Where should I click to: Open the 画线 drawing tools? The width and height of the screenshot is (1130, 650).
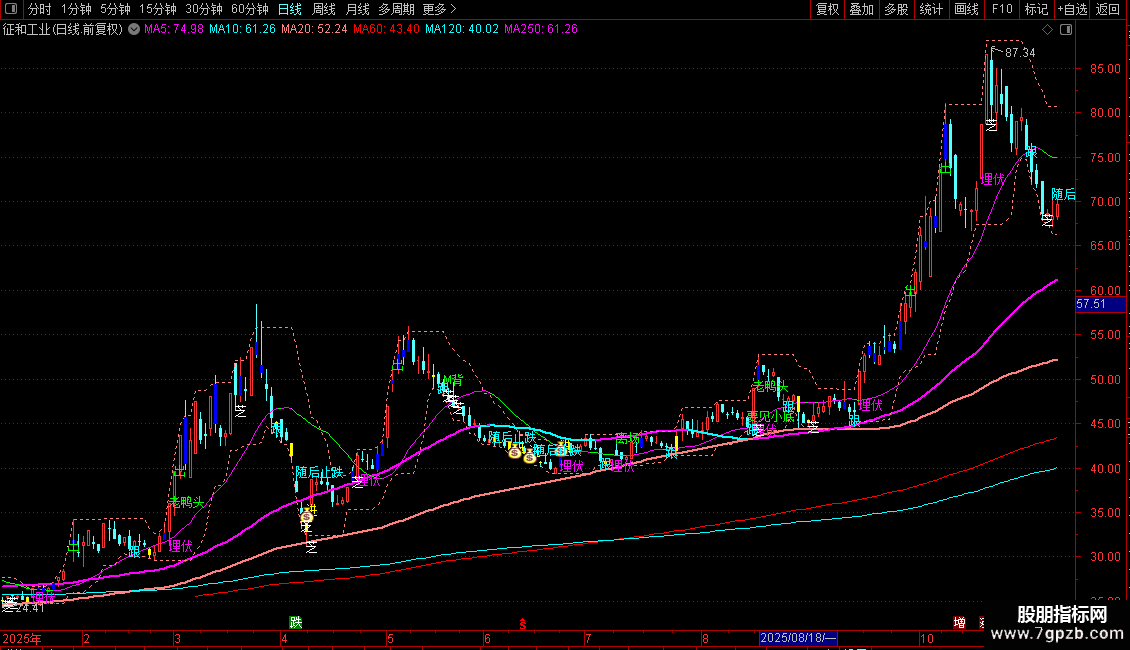pos(966,9)
